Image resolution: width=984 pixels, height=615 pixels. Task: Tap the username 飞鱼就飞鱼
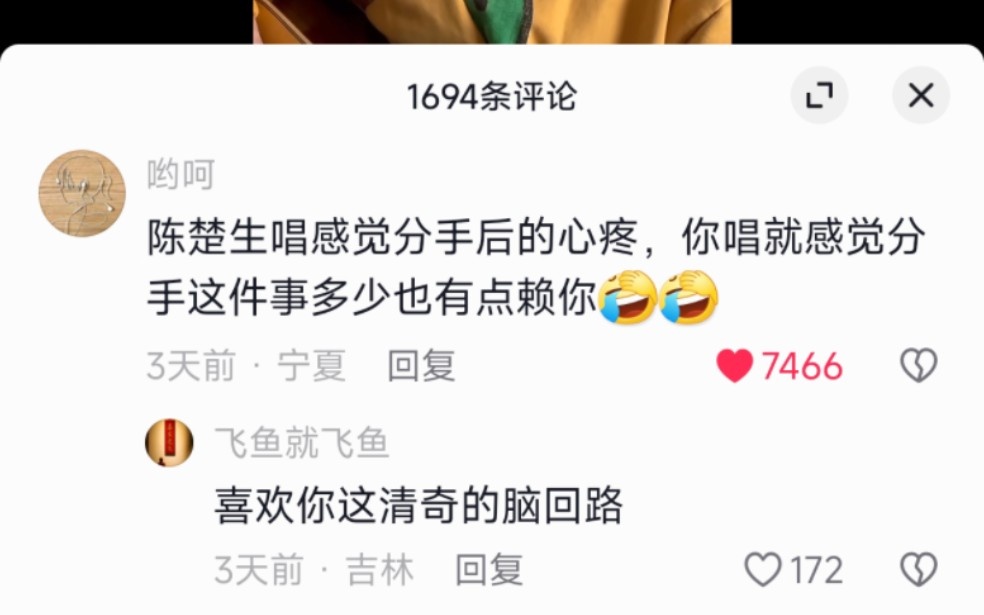point(301,442)
